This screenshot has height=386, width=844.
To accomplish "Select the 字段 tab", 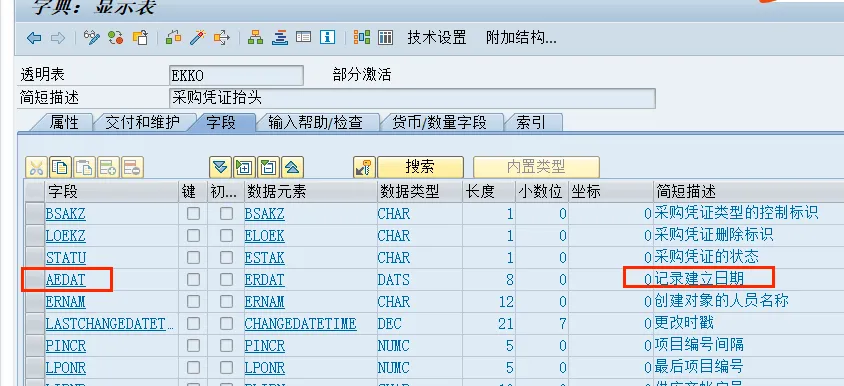I will 221,123.
